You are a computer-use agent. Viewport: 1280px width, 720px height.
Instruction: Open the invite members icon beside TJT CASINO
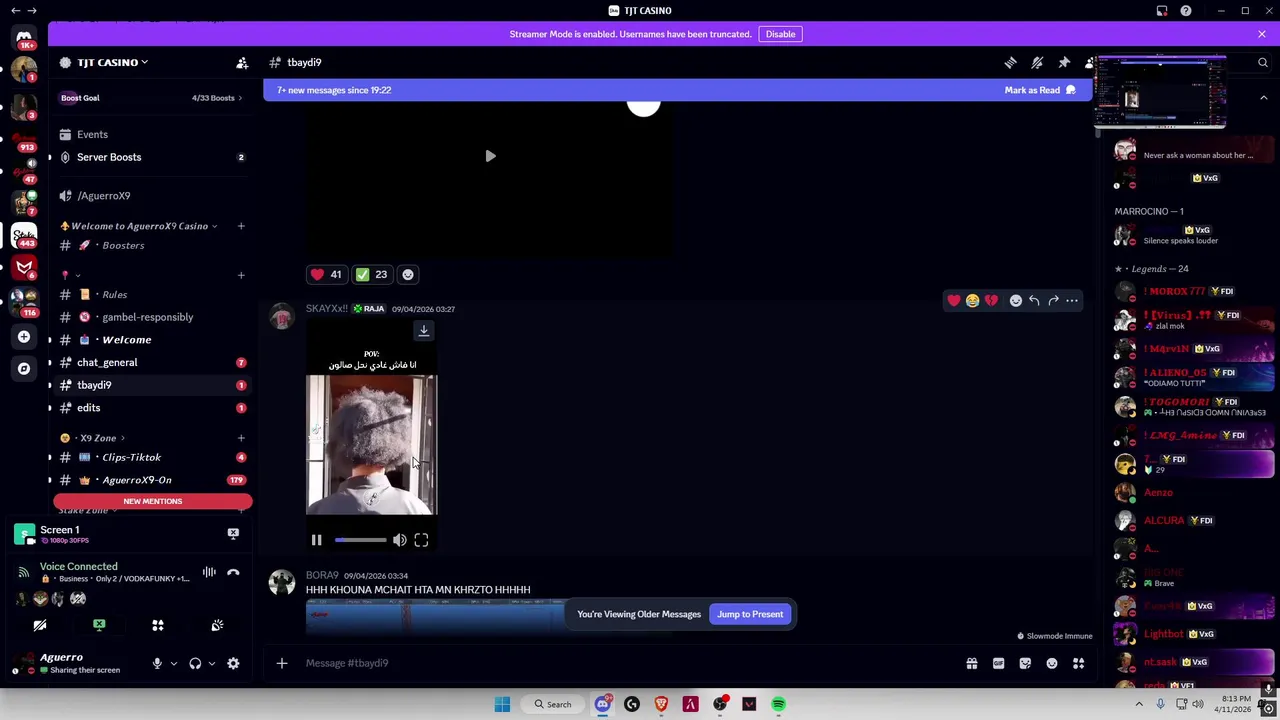pyautogui.click(x=242, y=62)
